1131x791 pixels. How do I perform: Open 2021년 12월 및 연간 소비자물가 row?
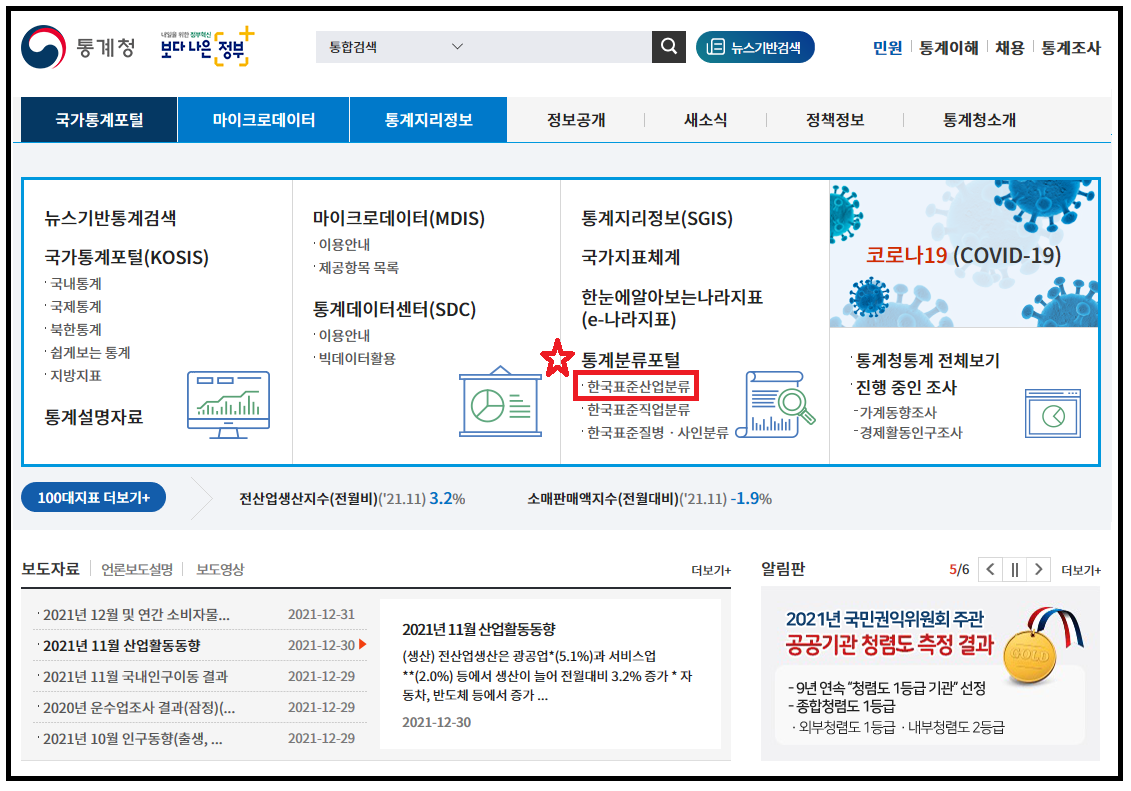[201, 614]
